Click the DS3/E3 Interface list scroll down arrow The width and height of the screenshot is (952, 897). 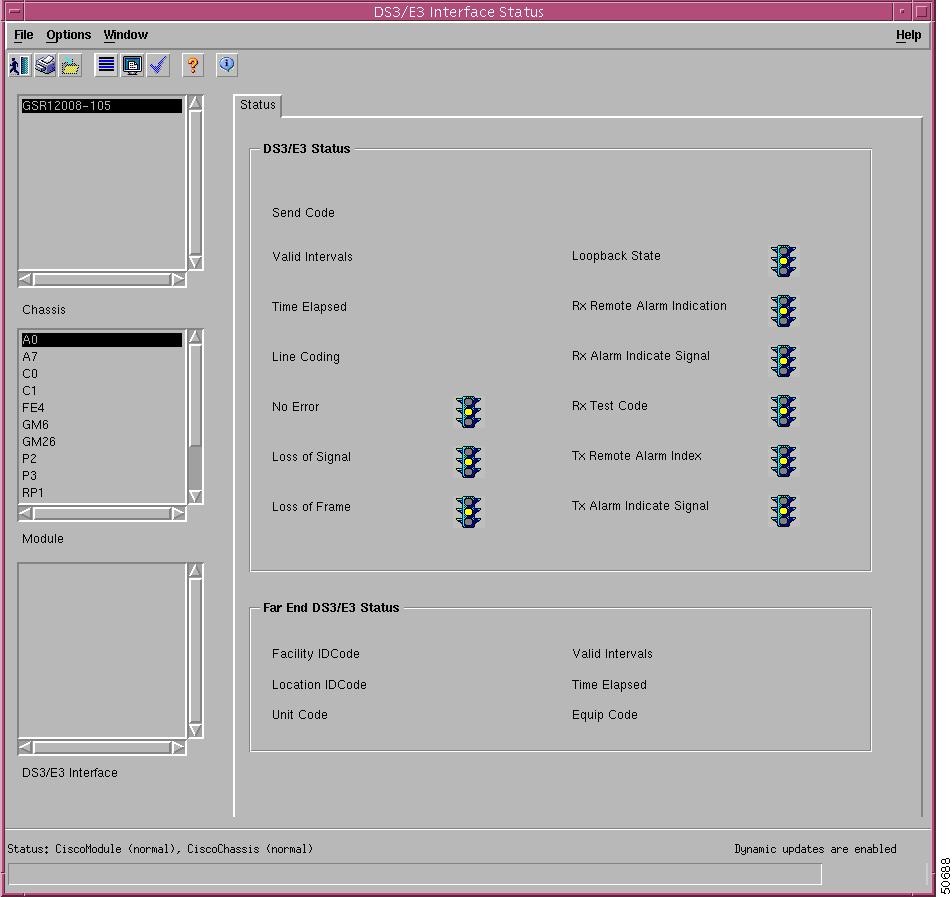[x=195, y=729]
